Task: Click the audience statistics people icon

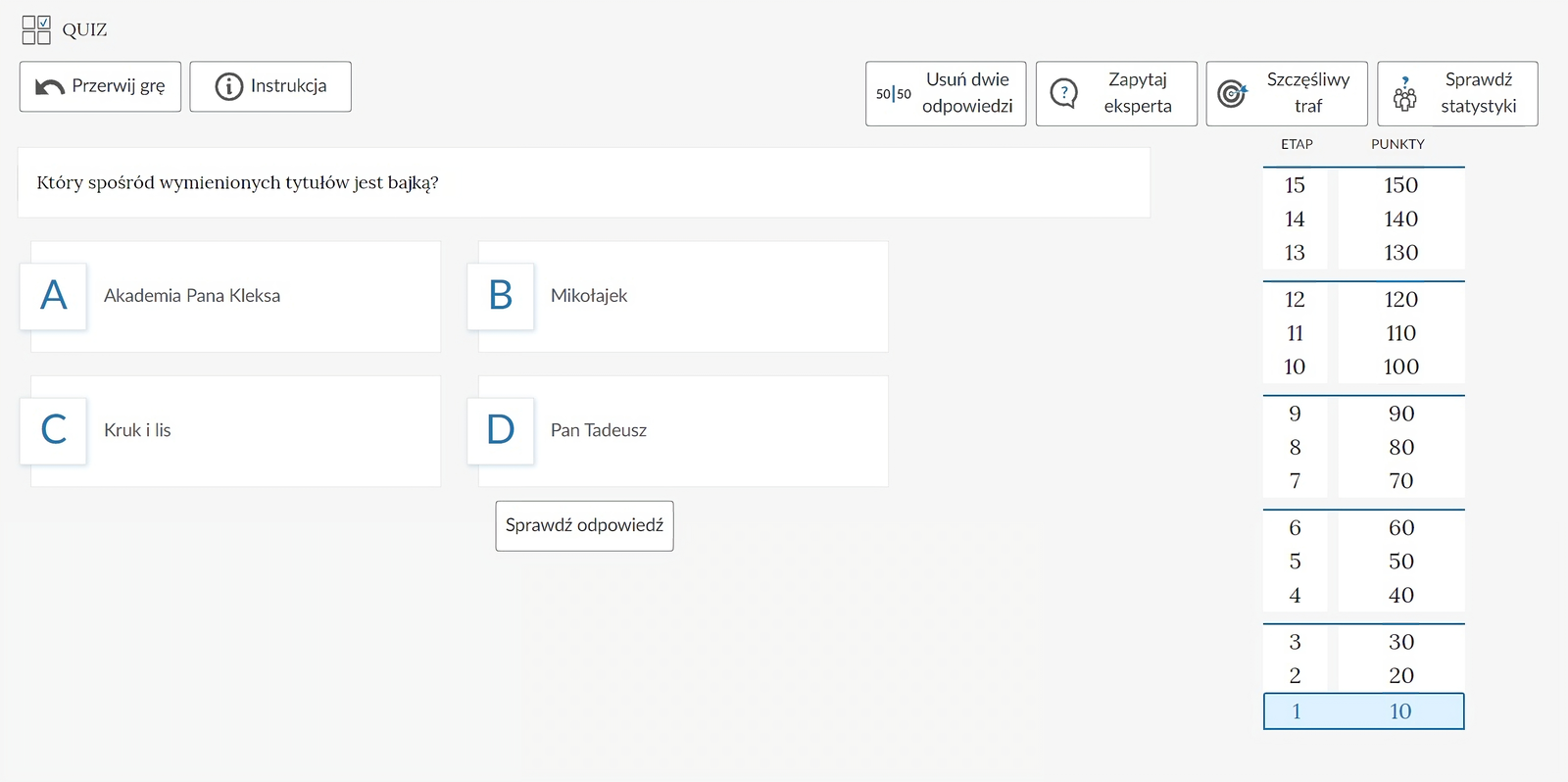Action: coord(1404,95)
